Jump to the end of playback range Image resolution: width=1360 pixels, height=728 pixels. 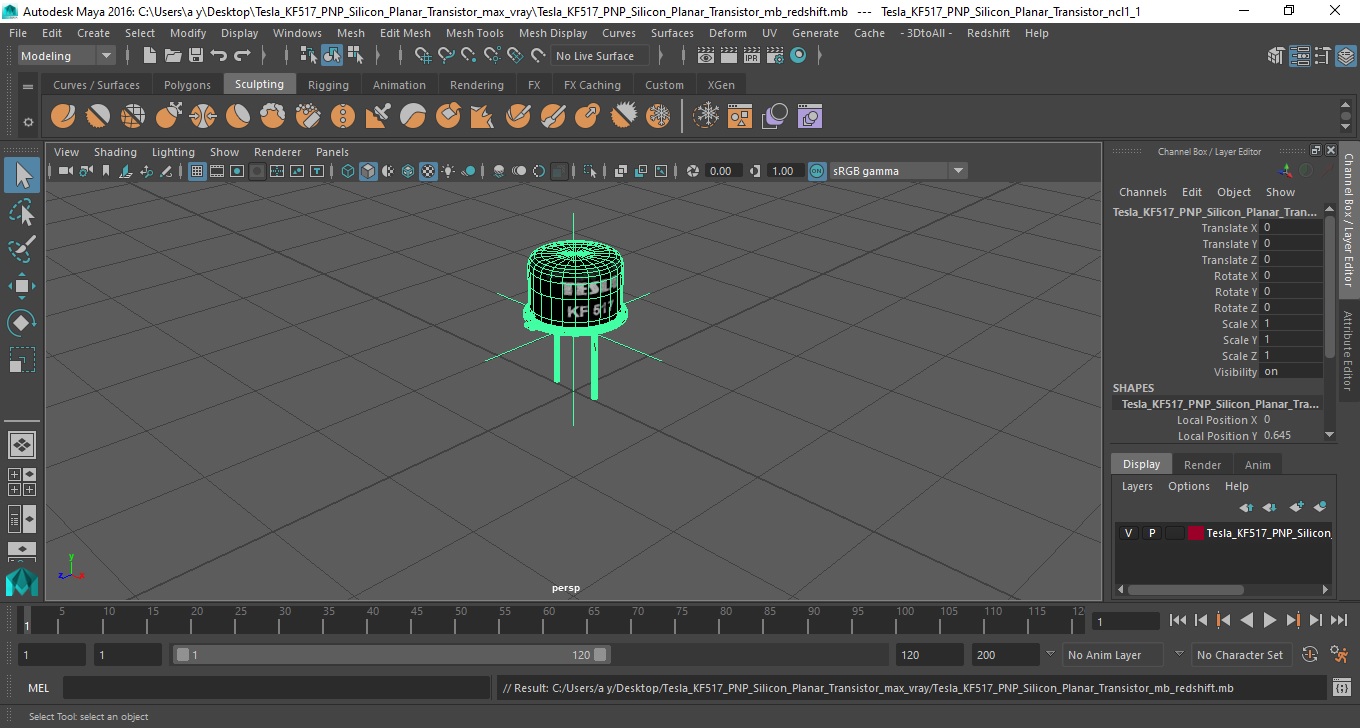tap(1338, 620)
